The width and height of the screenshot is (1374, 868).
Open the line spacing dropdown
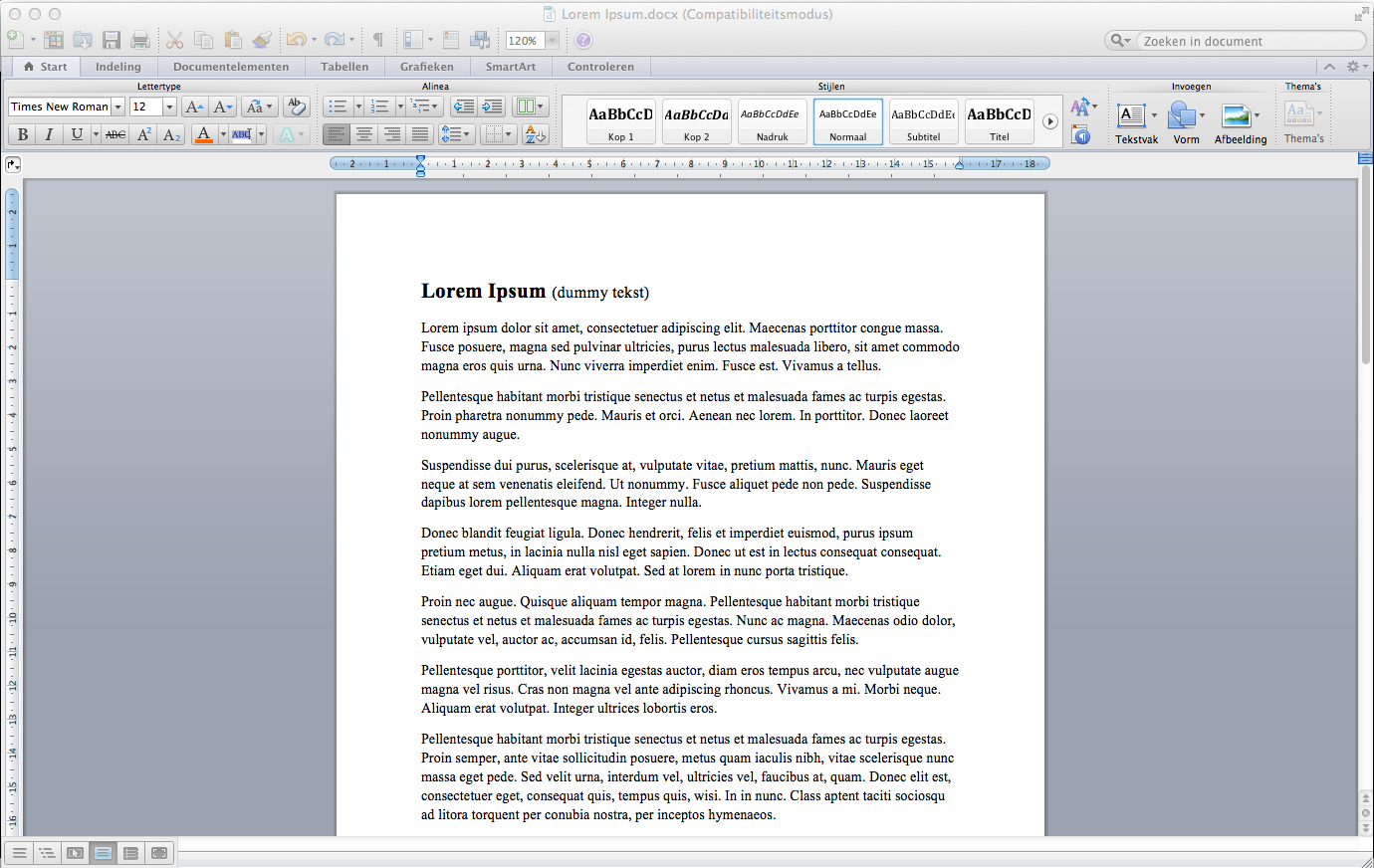click(455, 134)
